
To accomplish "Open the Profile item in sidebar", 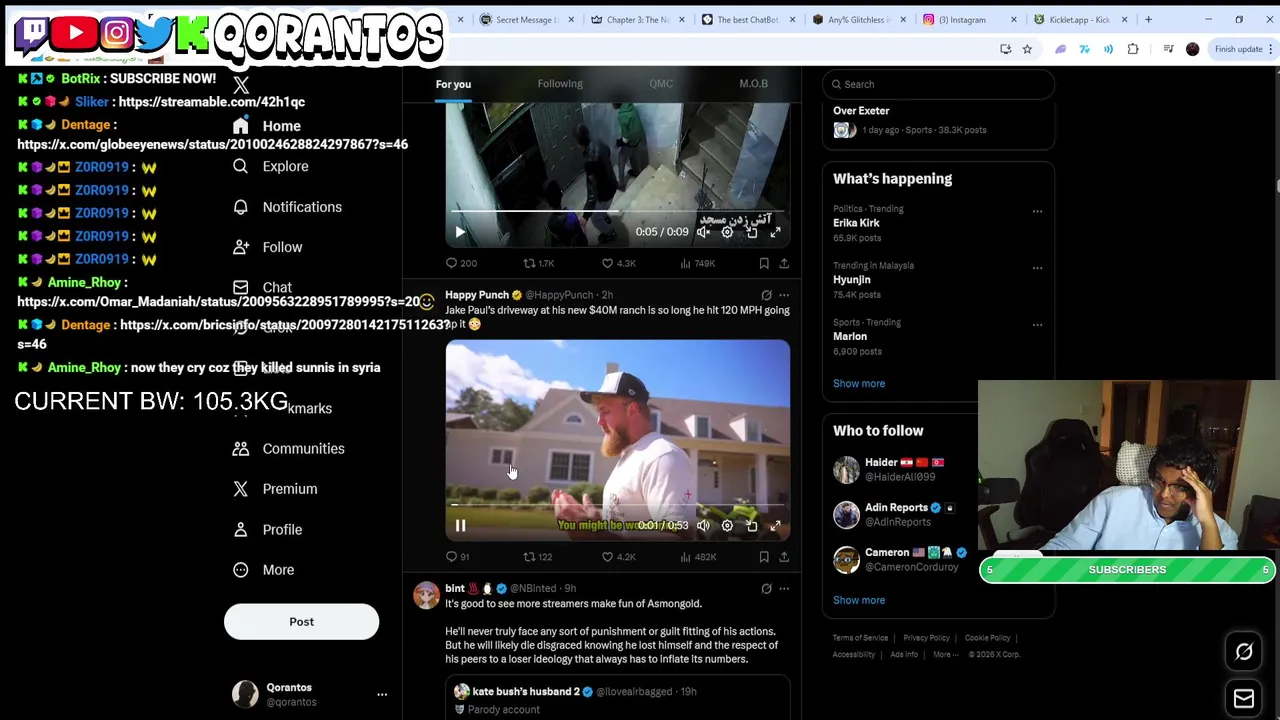I will click(267, 530).
